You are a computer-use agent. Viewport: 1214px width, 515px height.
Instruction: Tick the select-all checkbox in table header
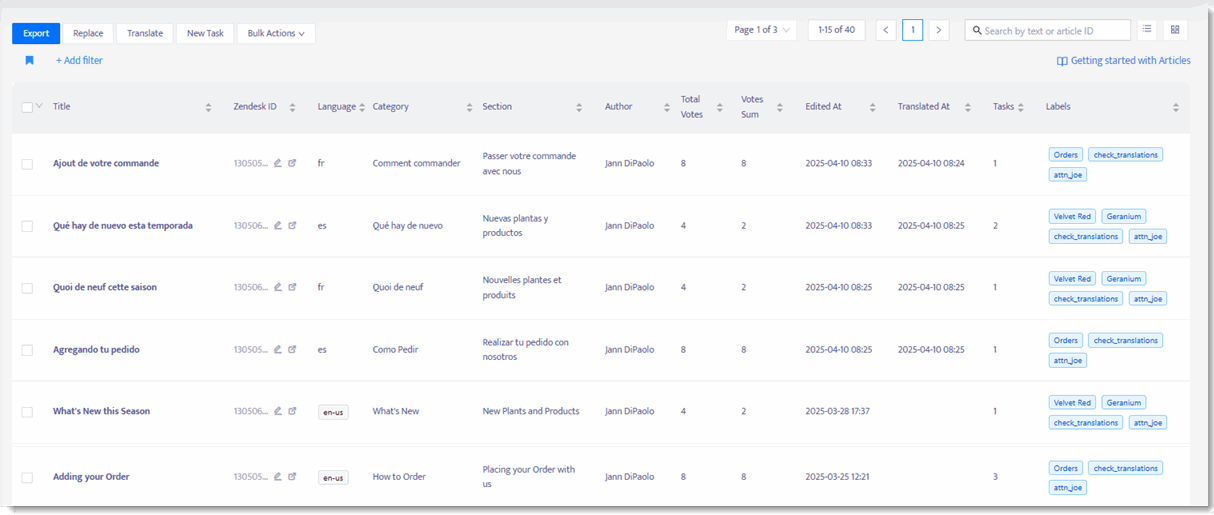pos(27,107)
